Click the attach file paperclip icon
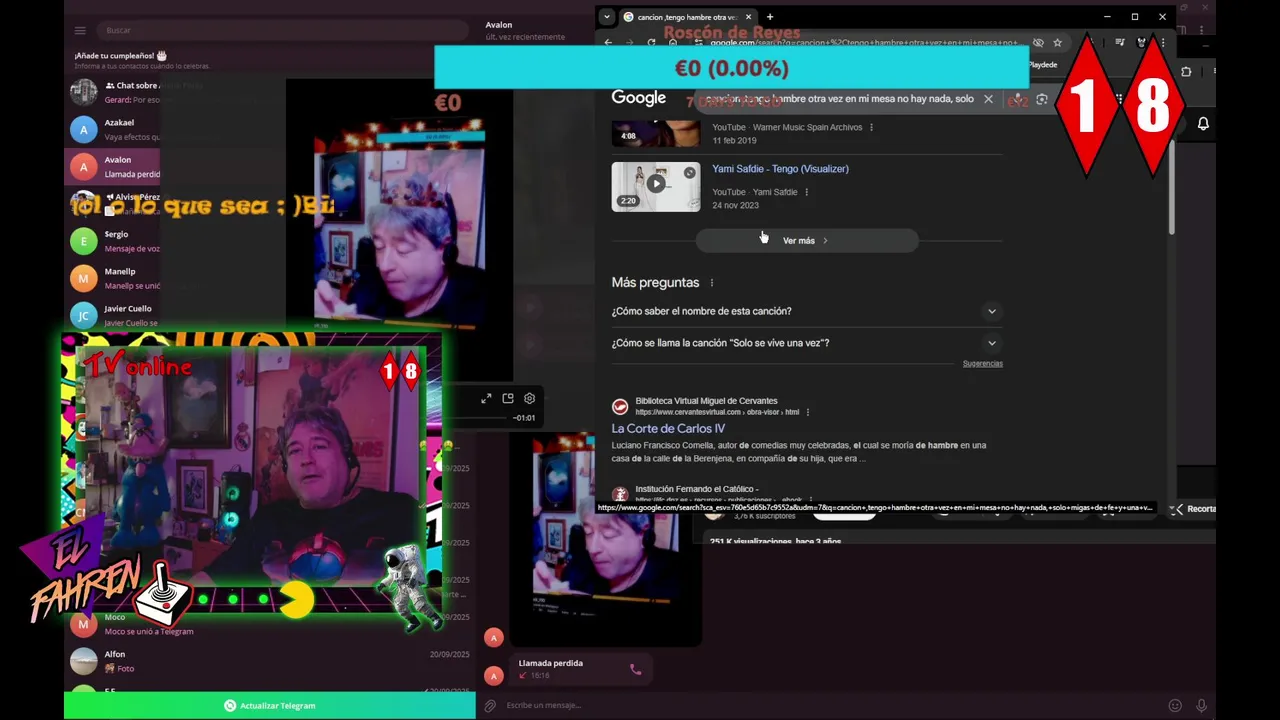 tap(490, 705)
